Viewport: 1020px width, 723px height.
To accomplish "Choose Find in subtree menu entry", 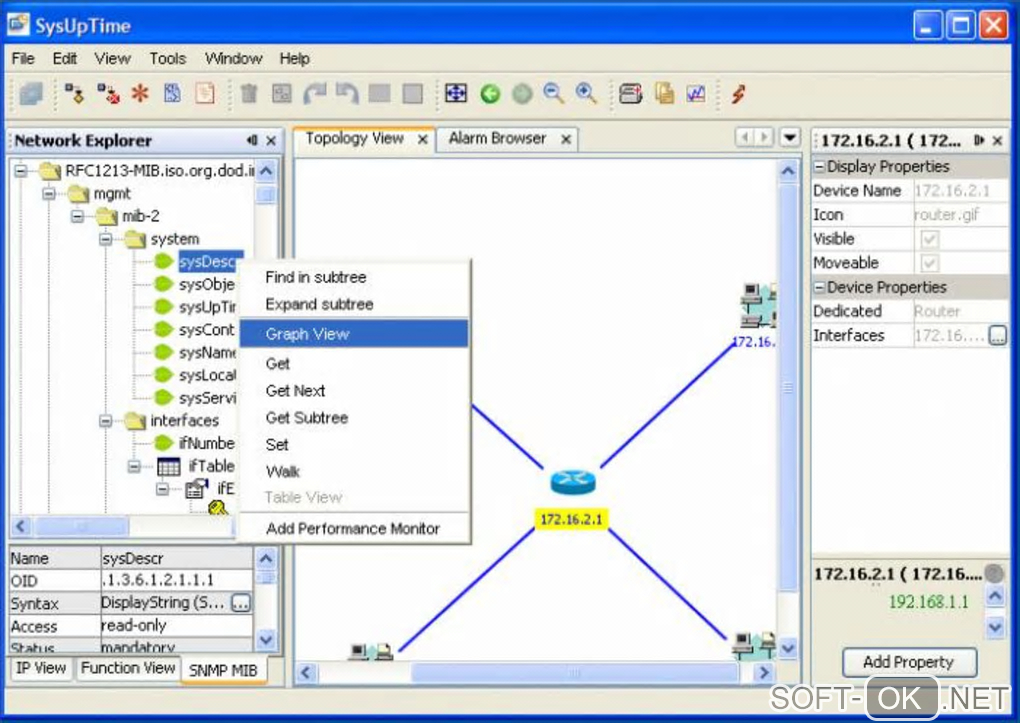I will (x=354, y=277).
